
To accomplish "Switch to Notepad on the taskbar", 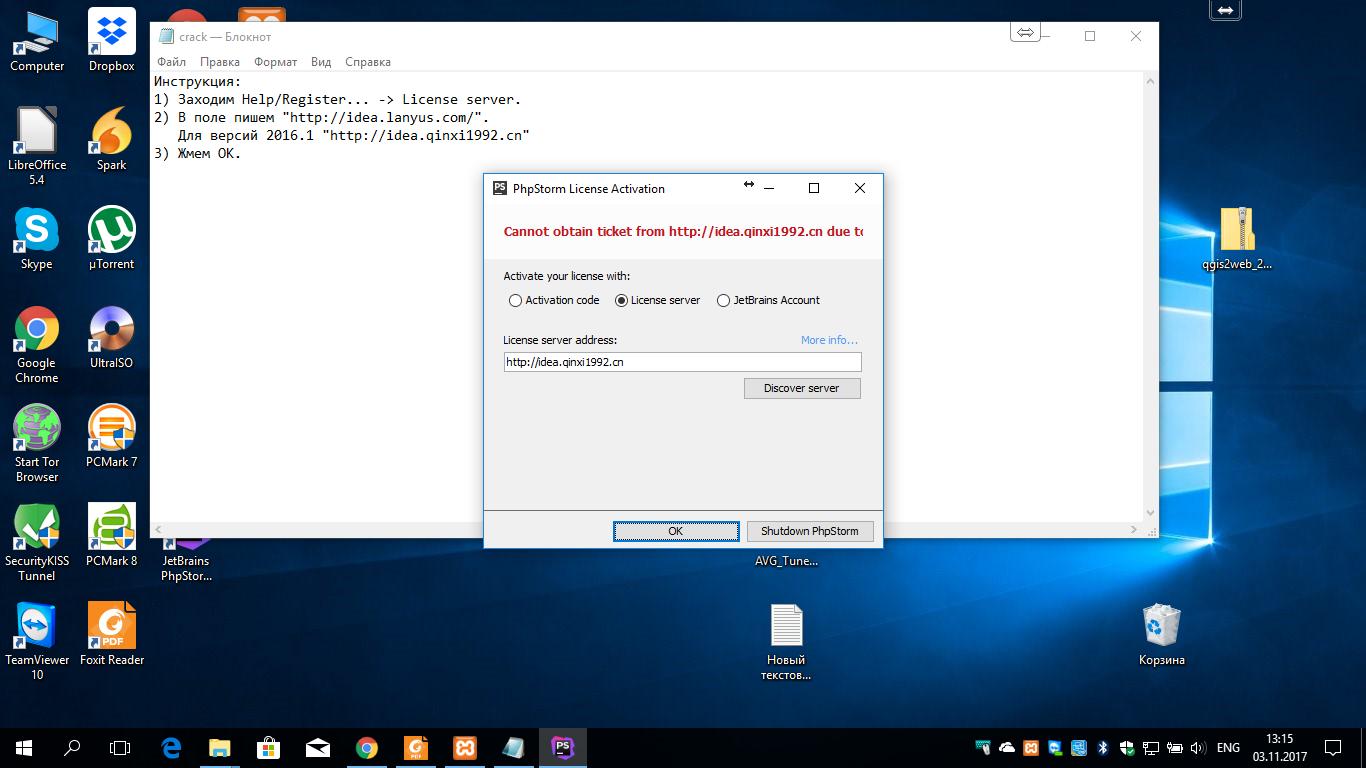I will click(x=514, y=747).
